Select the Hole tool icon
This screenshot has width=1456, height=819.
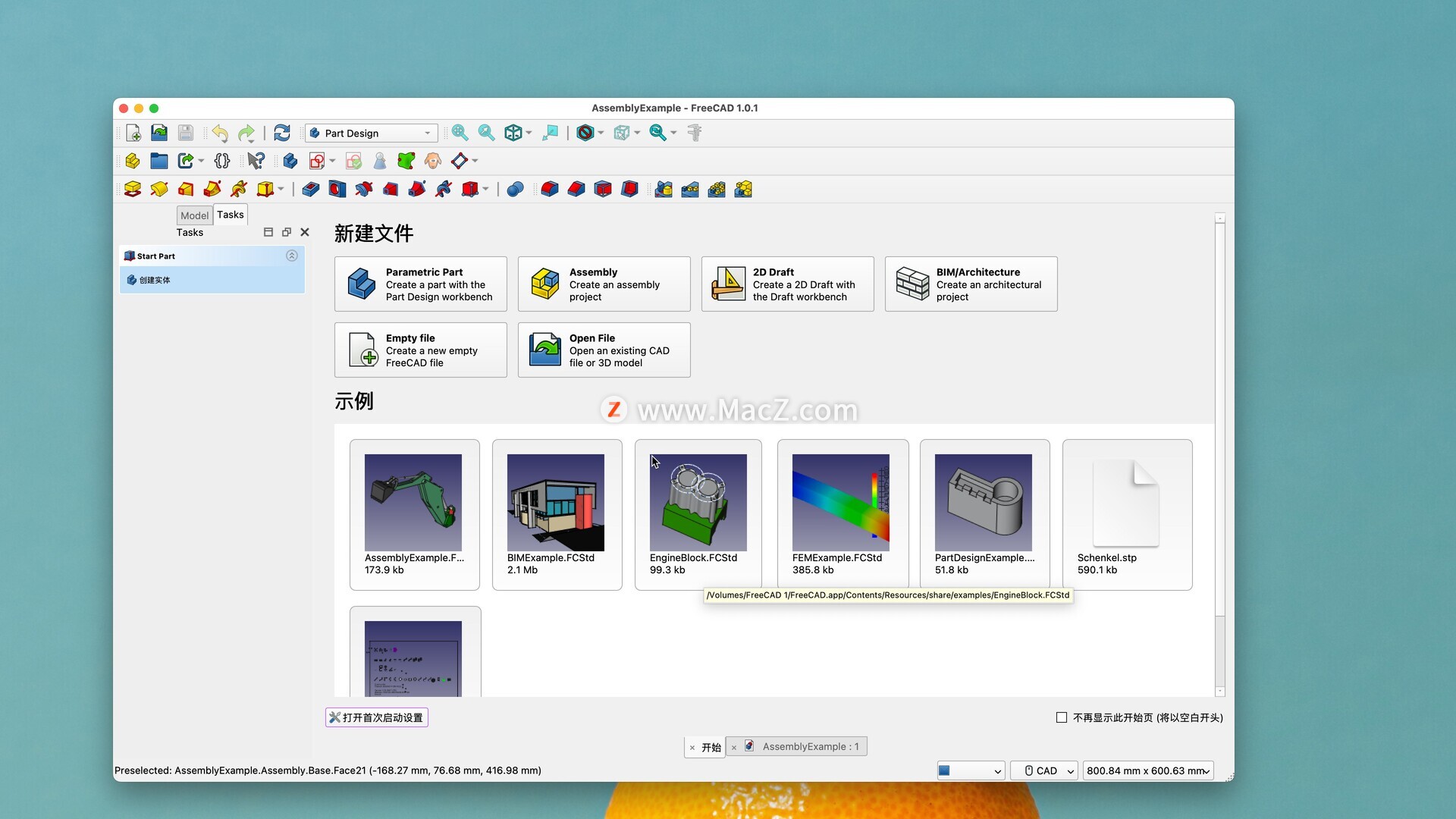click(x=337, y=190)
